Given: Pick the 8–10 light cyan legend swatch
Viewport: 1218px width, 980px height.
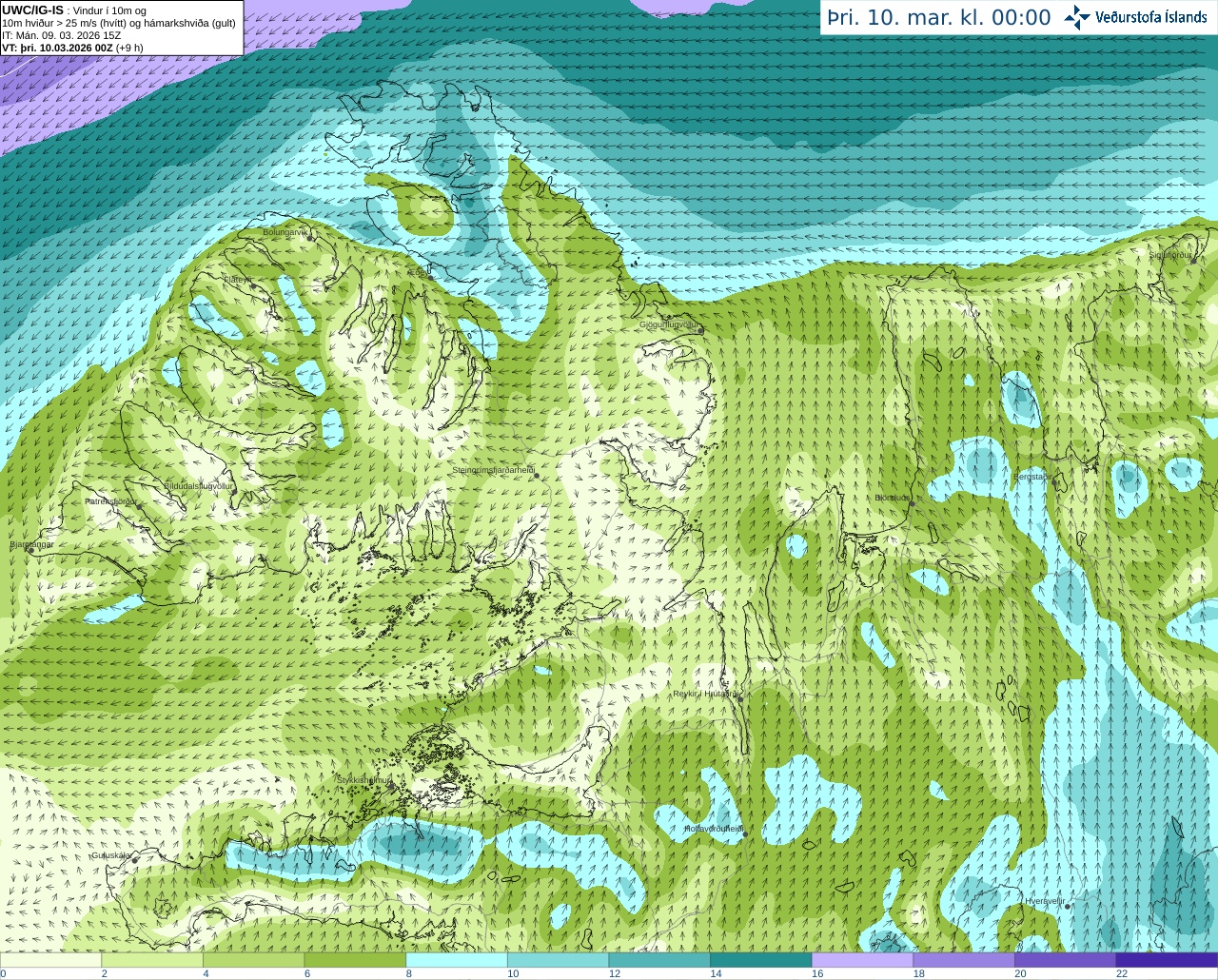Looking at the screenshot, I should point(456,961).
